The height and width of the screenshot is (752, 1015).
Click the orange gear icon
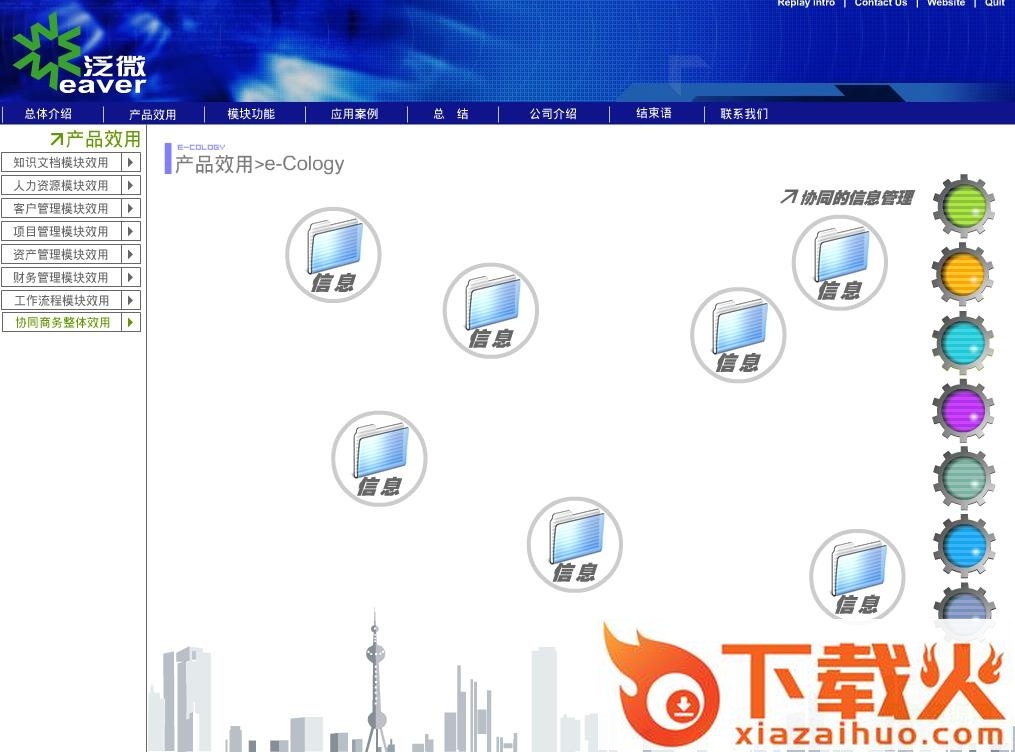961,273
